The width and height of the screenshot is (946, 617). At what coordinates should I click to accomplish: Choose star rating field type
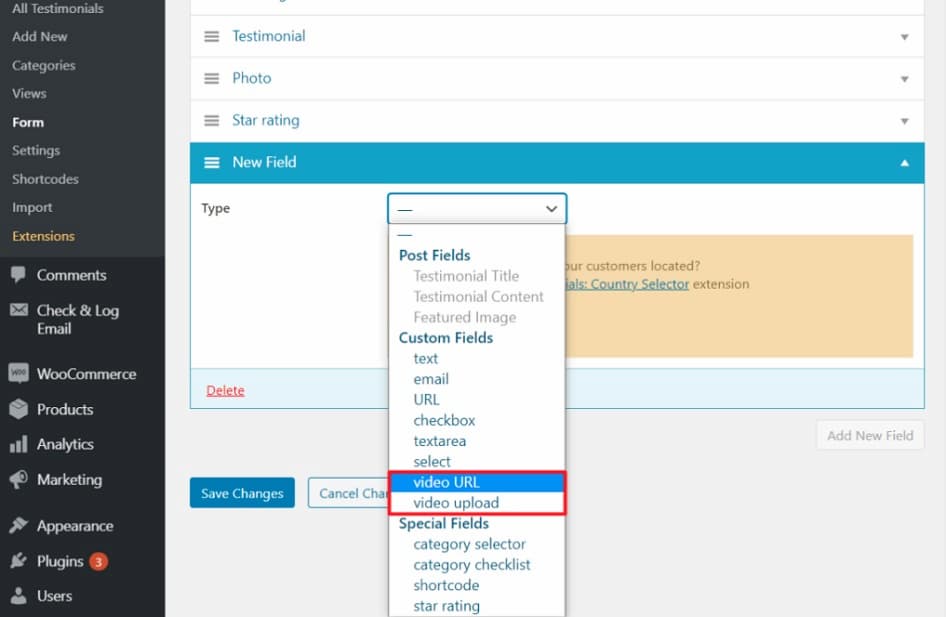[446, 606]
